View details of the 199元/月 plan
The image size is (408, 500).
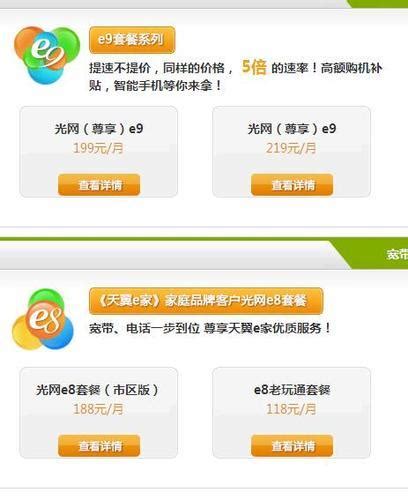[99, 184]
